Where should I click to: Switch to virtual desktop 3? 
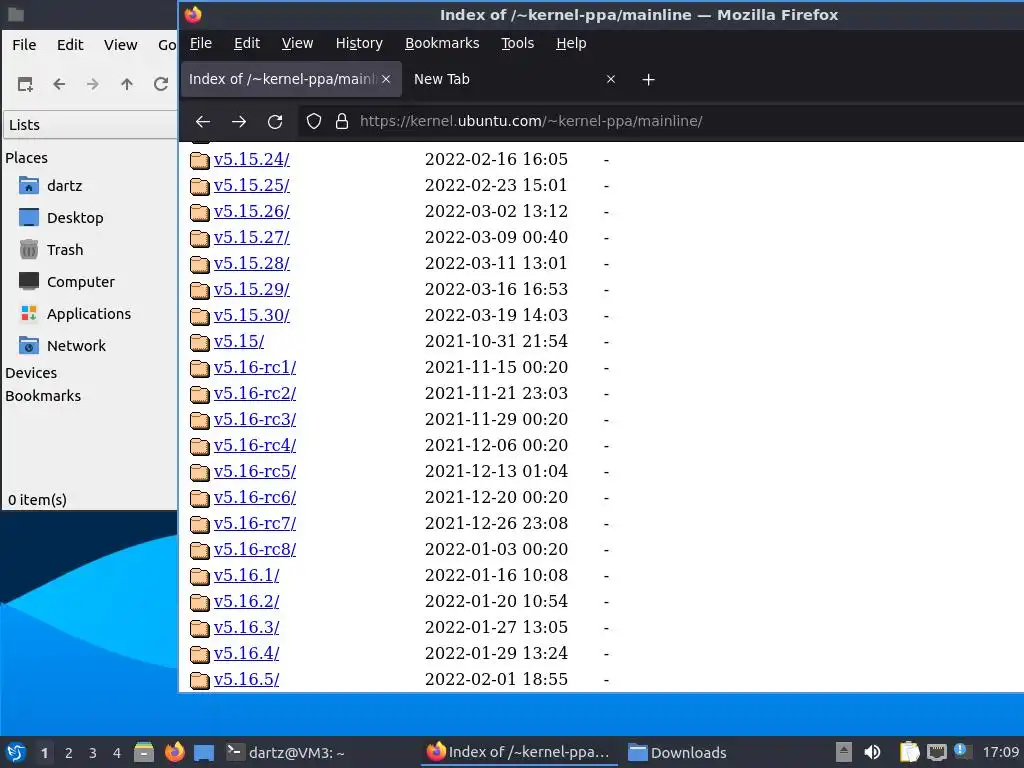coord(93,753)
